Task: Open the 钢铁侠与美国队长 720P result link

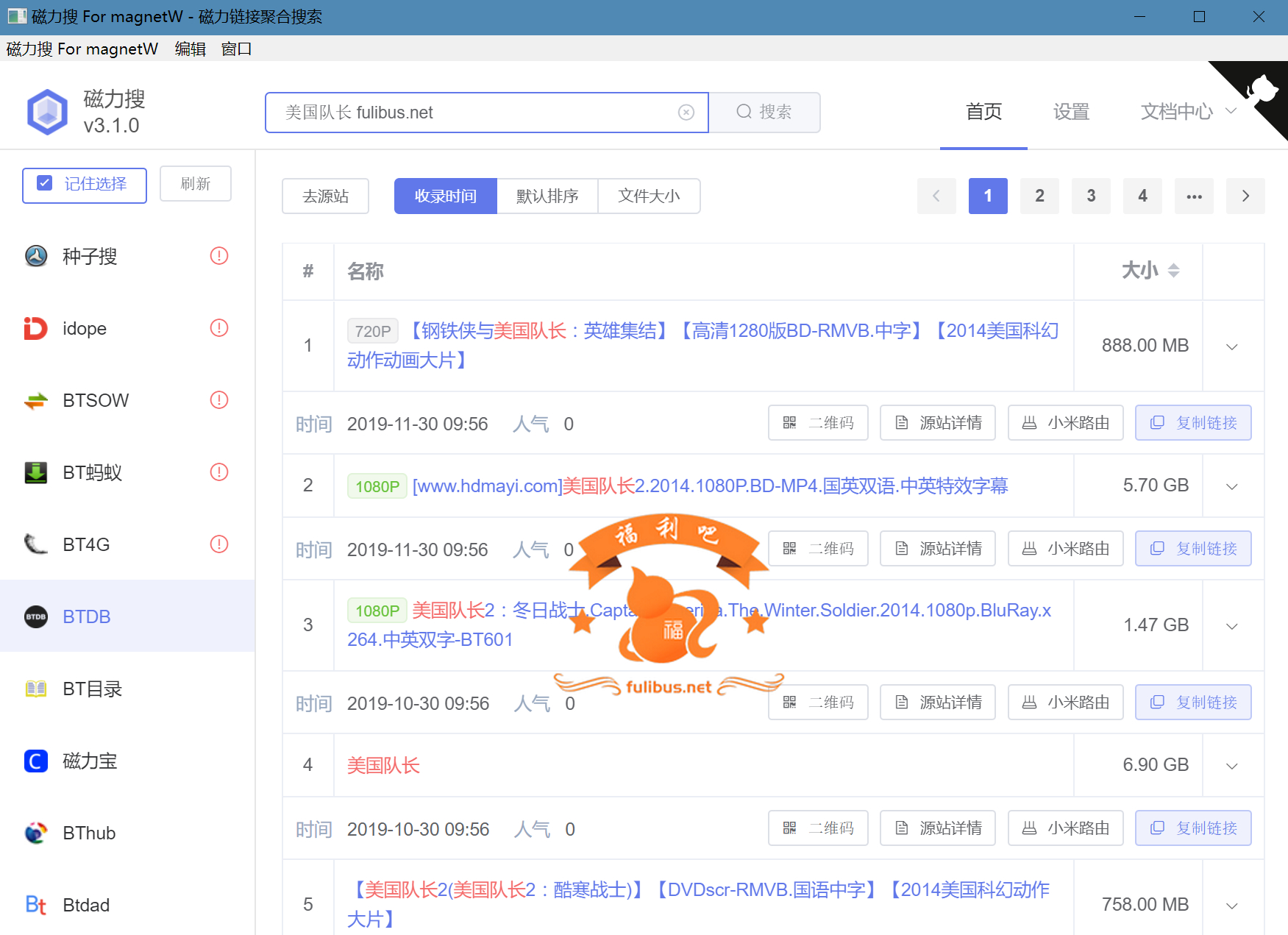Action: coord(702,346)
